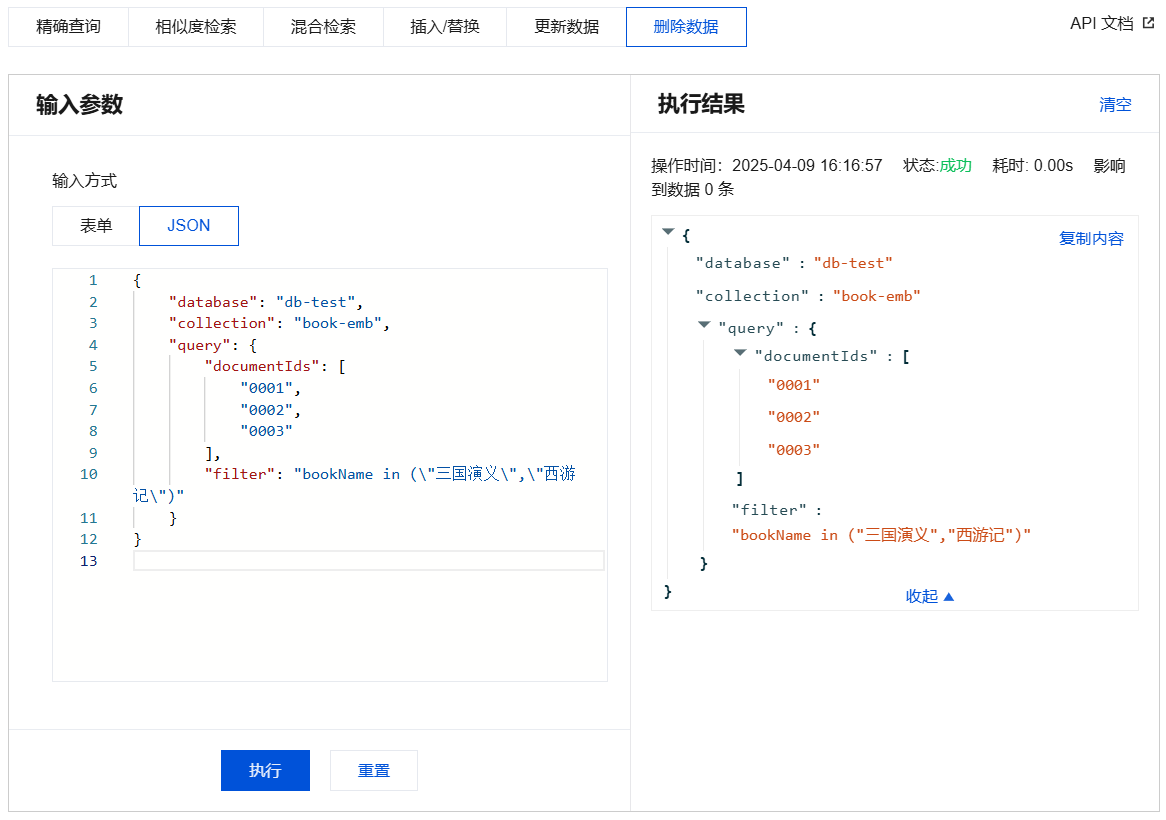The width and height of the screenshot is (1166, 820).
Task: Open the API 文档 external link icon
Action: click(1148, 23)
